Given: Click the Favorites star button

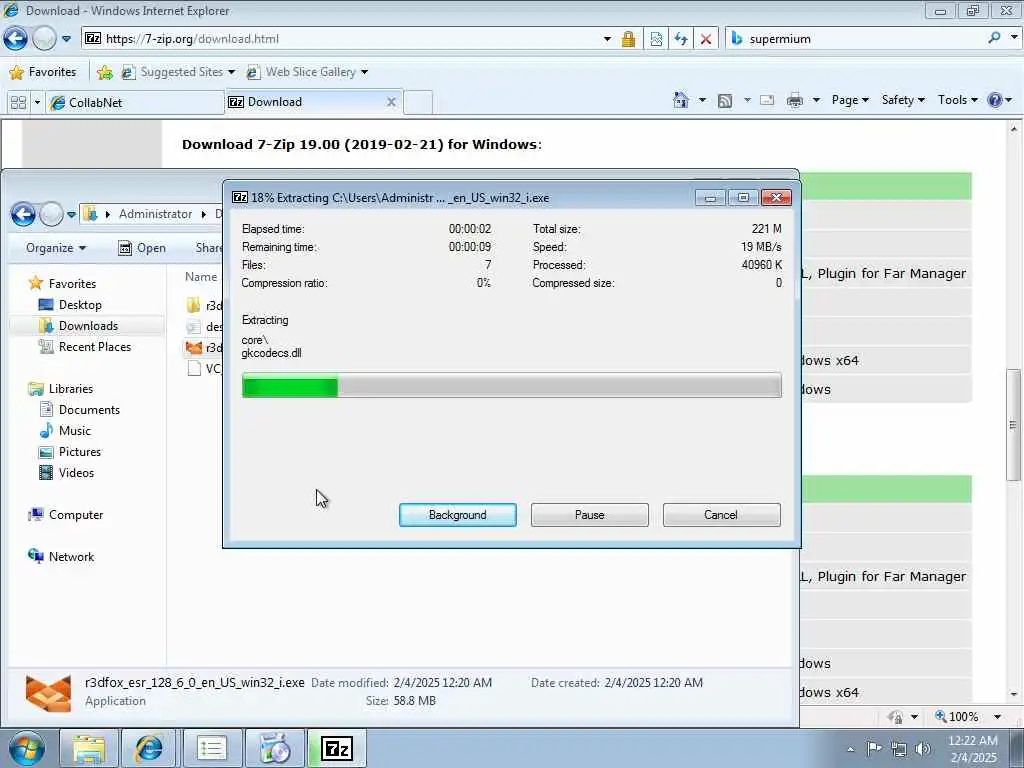Looking at the screenshot, I should pos(43,72).
